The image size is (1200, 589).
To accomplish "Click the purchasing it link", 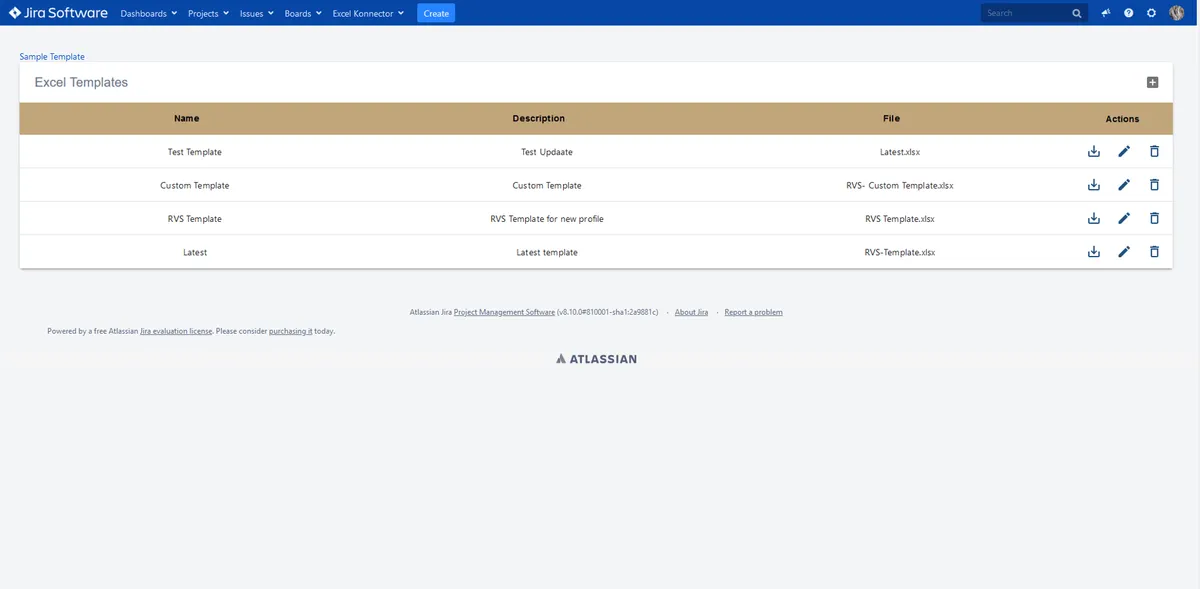I will click(291, 331).
